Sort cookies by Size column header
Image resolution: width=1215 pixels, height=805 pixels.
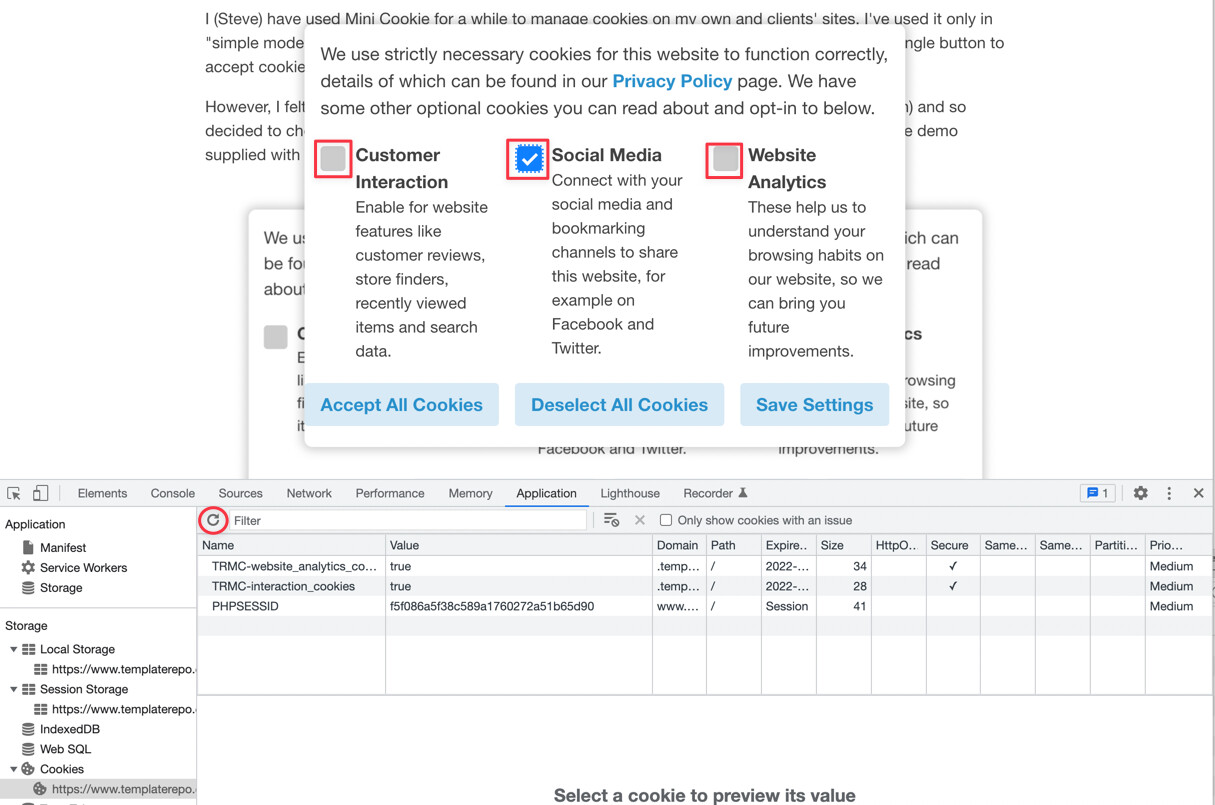(842, 545)
